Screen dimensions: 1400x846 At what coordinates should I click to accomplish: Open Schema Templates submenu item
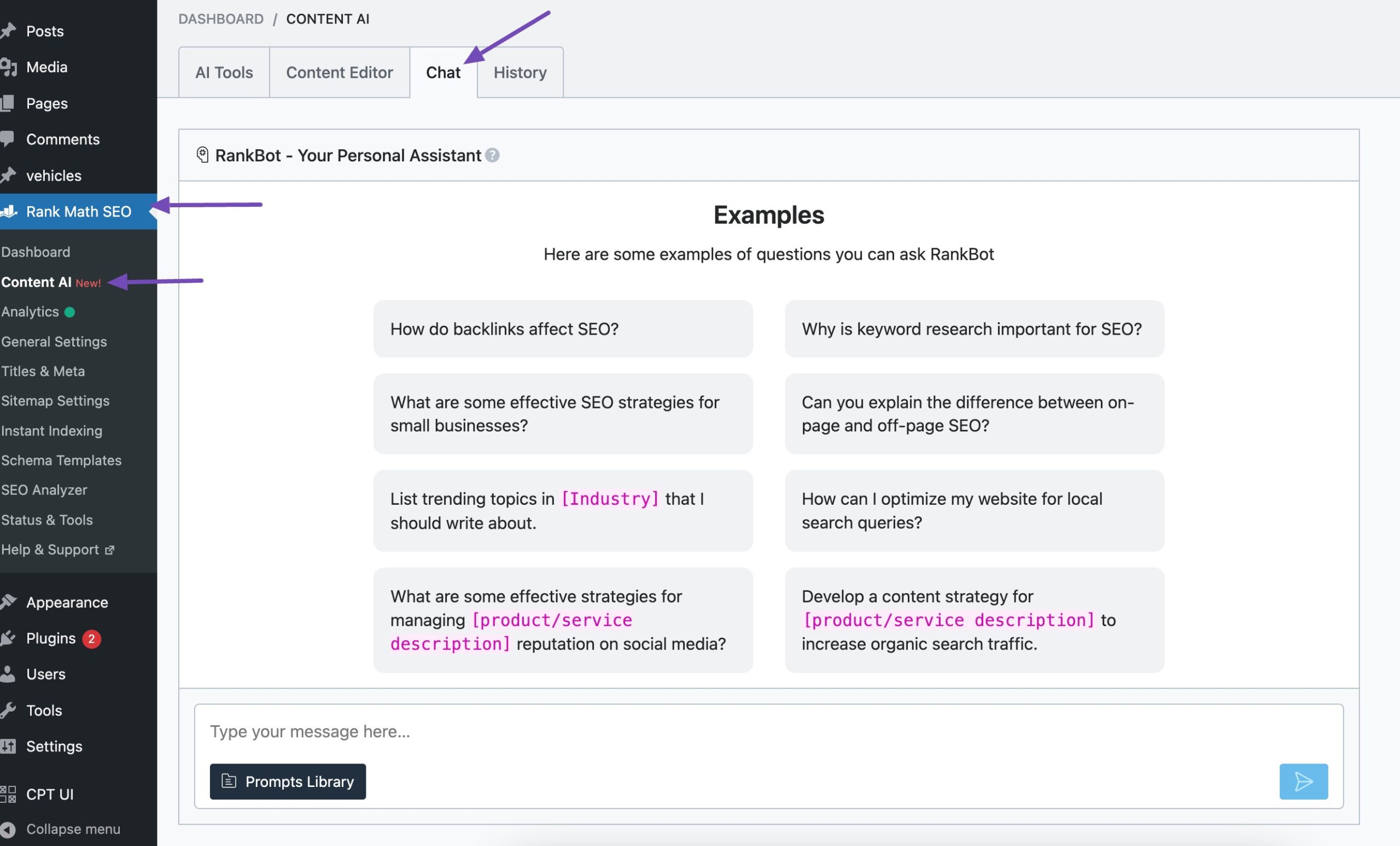[x=61, y=460]
